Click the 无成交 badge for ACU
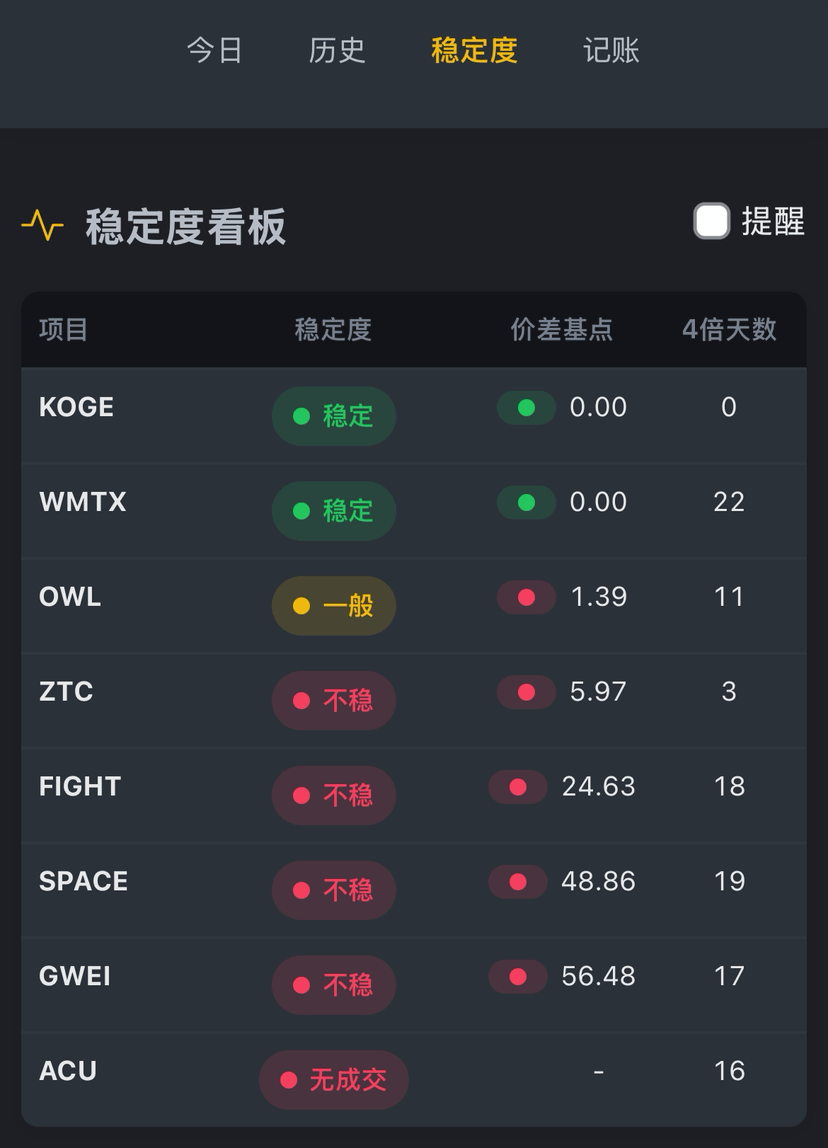This screenshot has width=828, height=1148. tap(334, 1080)
